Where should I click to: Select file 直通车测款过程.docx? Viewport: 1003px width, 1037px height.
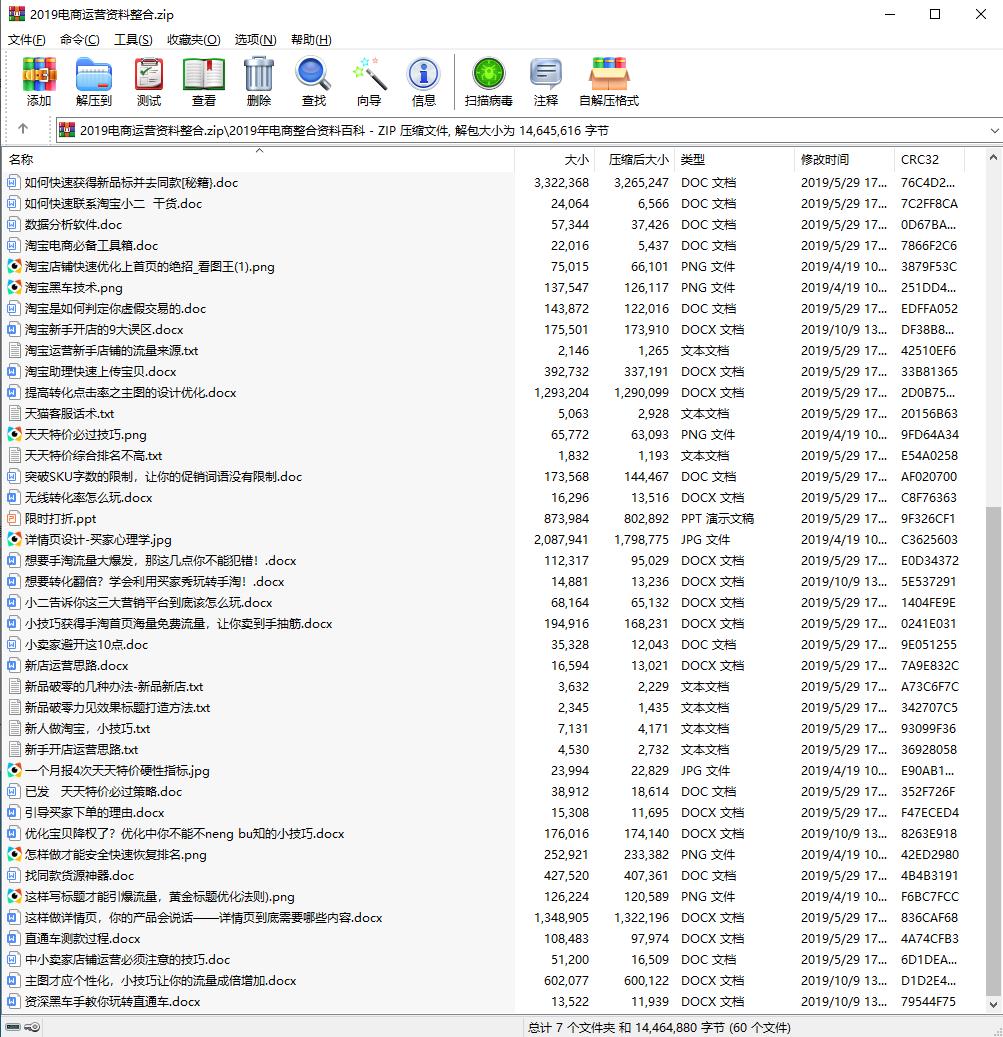(x=83, y=939)
